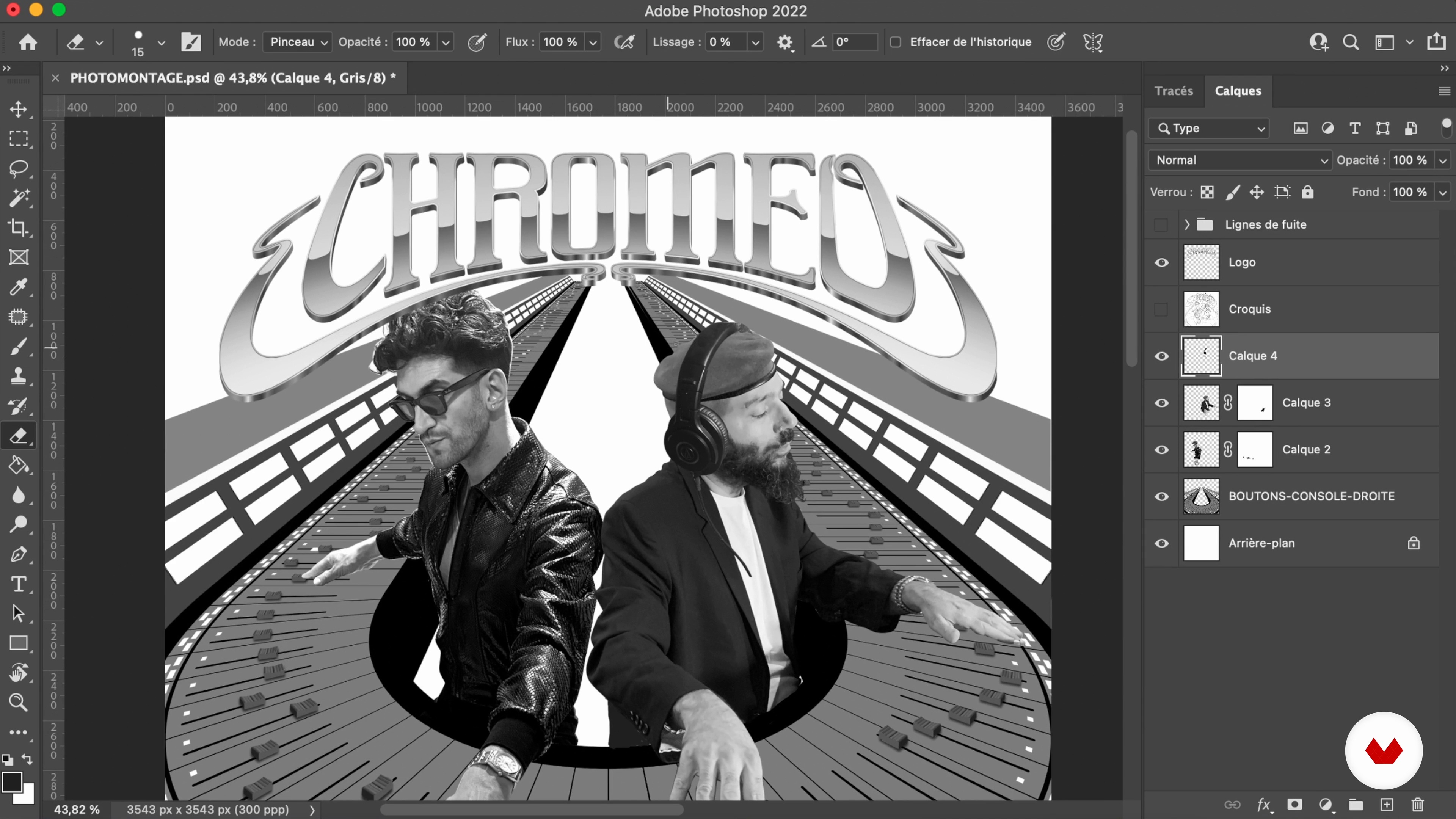Select the Path Selection tool

[19, 614]
